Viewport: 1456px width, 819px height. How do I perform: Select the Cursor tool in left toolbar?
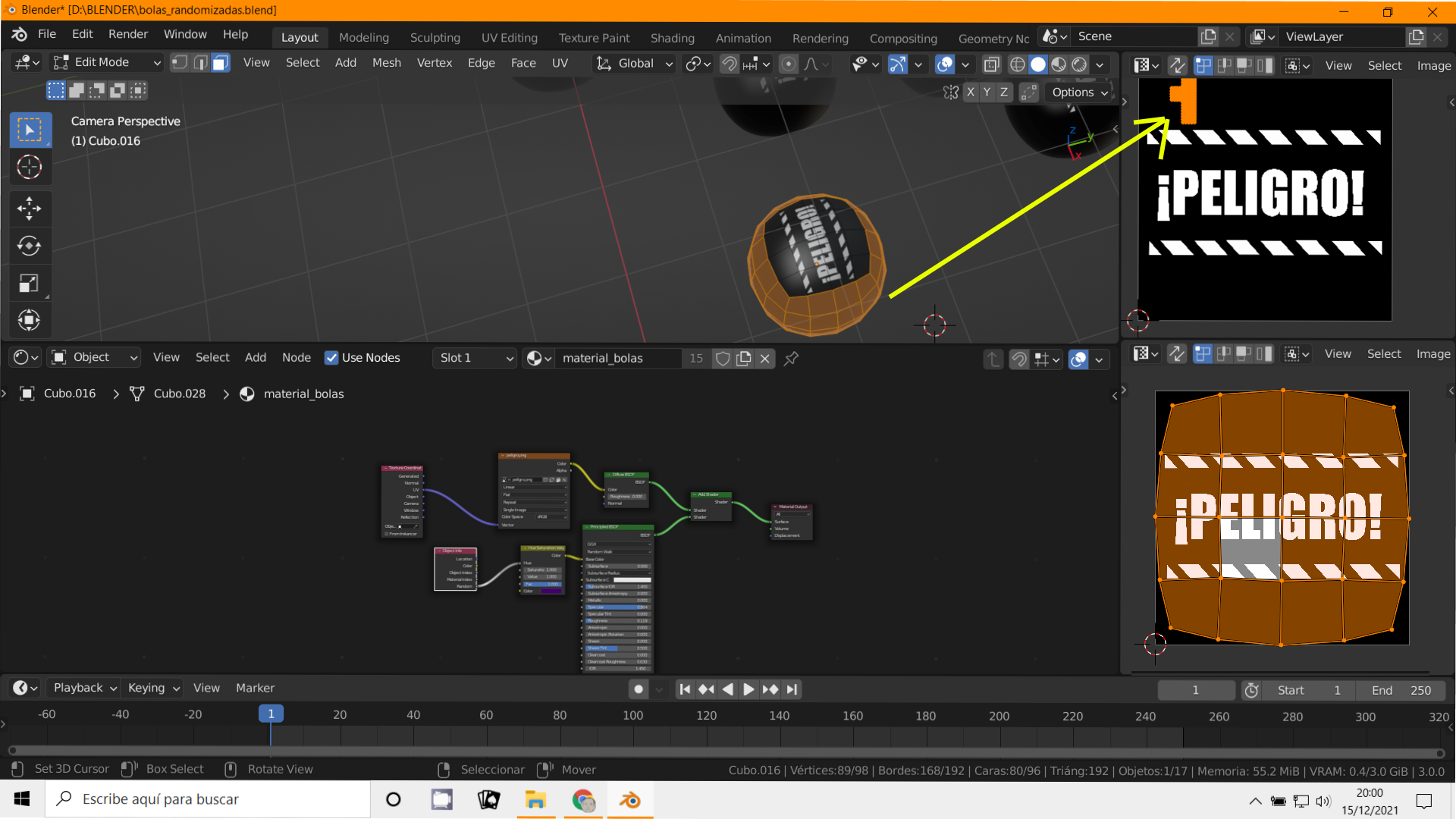pyautogui.click(x=29, y=167)
